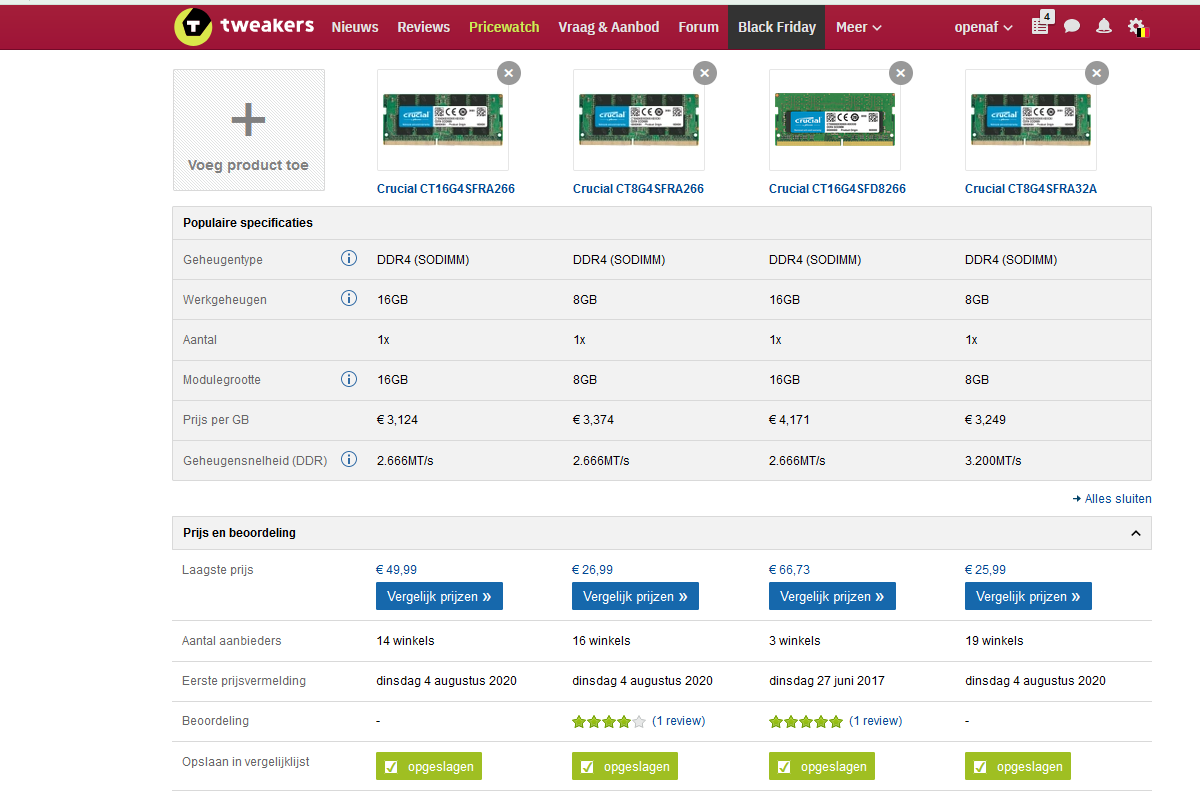This screenshot has width=1200, height=797.
Task: Open the settings gear icon
Action: [x=1136, y=27]
